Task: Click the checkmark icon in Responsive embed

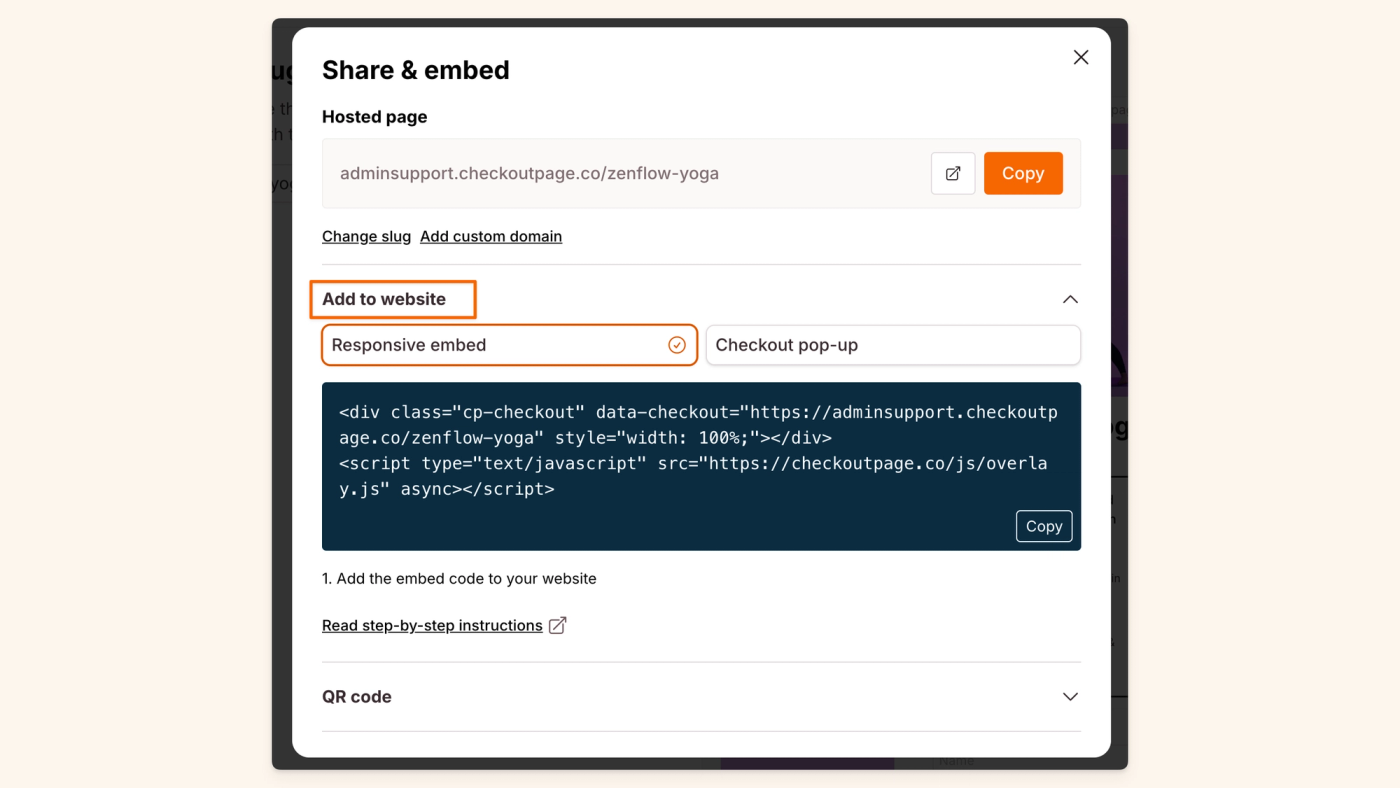Action: (x=677, y=345)
